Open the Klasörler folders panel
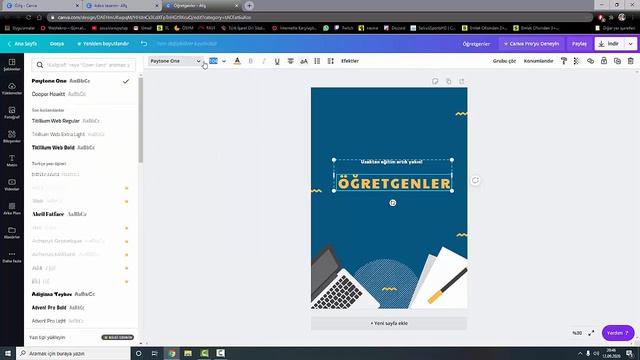The width and height of the screenshot is (640, 360). point(12,233)
